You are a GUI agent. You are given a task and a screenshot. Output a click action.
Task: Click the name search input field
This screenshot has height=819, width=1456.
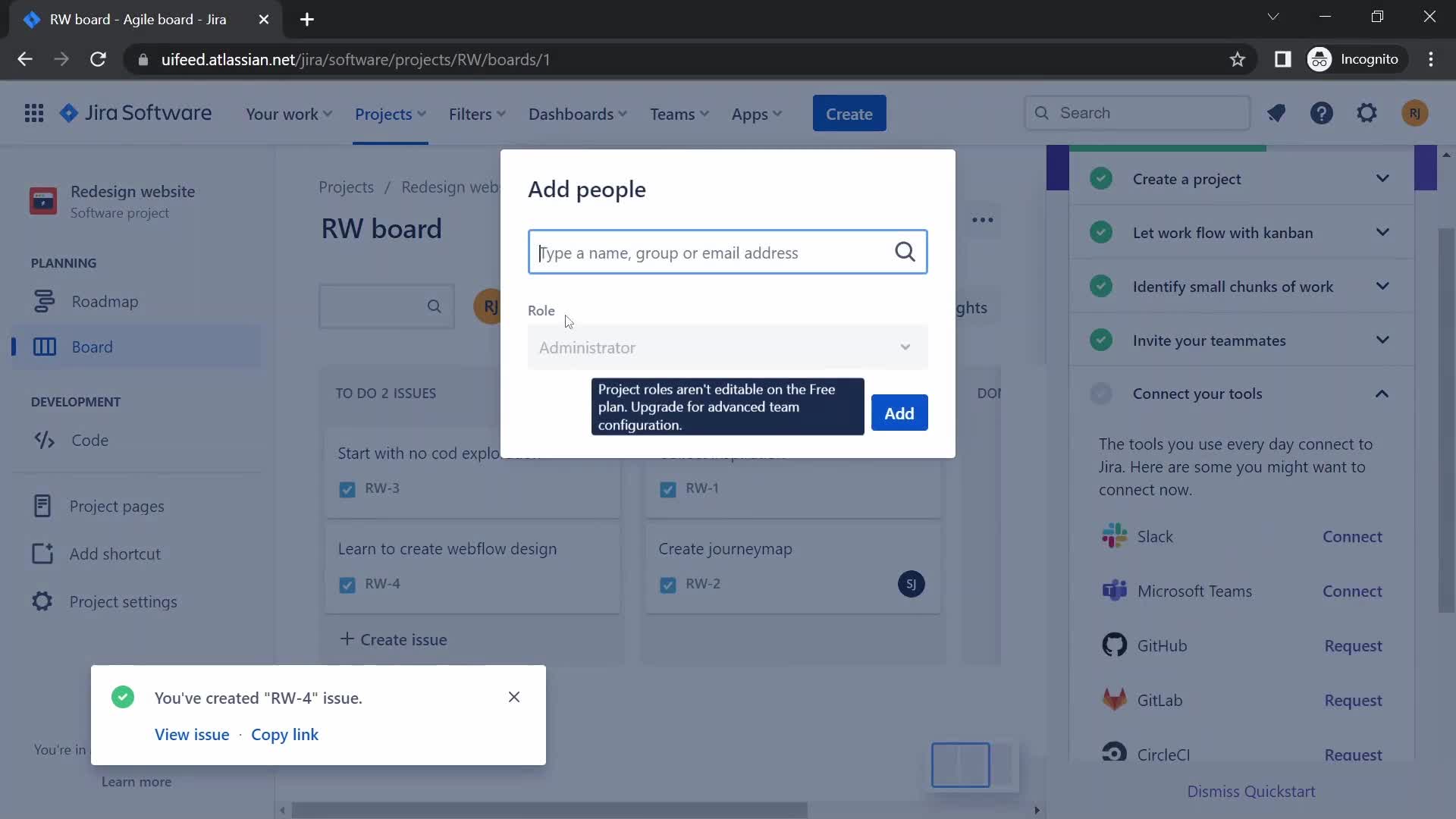point(728,252)
